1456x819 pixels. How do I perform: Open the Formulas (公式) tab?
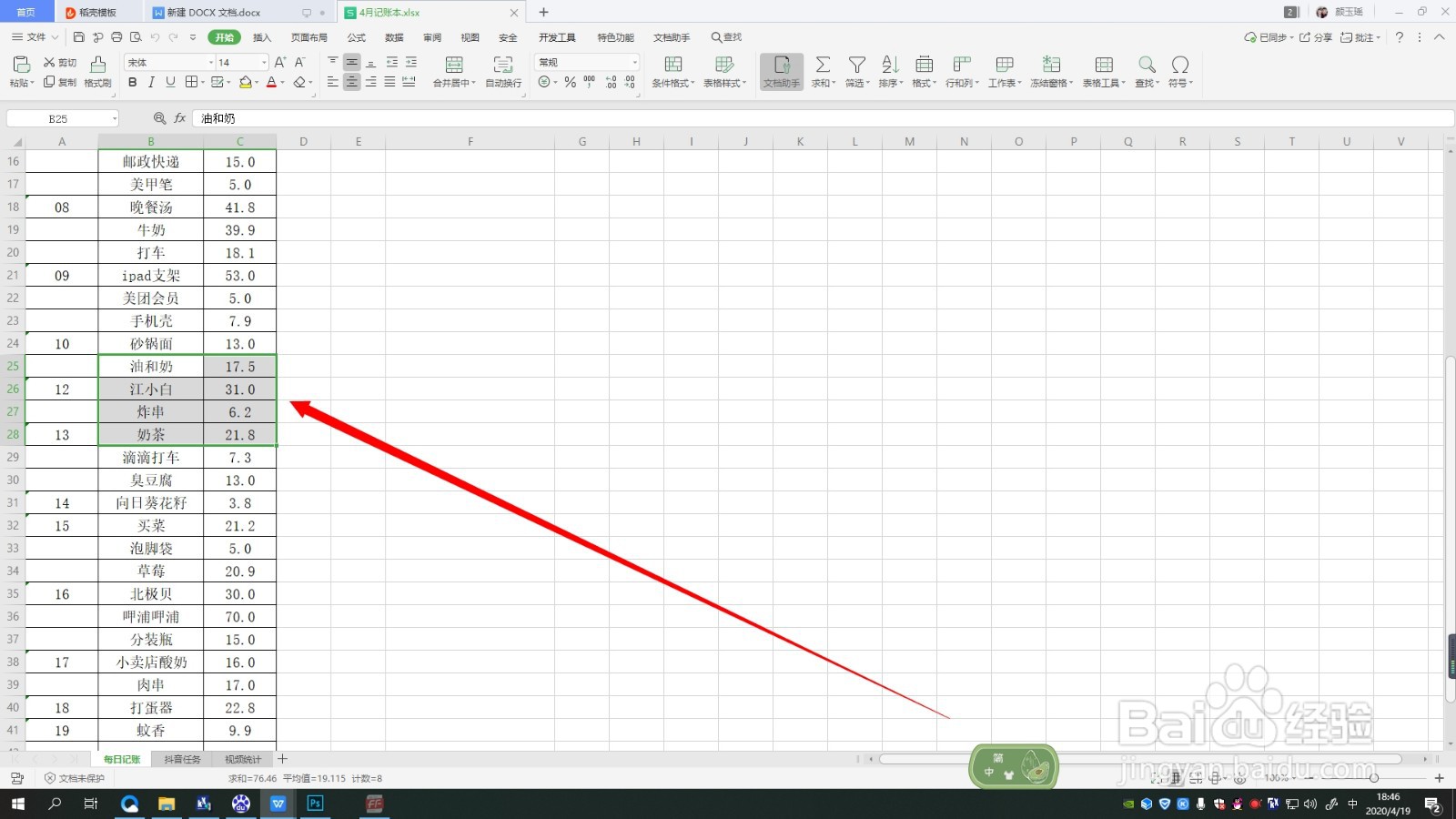[357, 37]
